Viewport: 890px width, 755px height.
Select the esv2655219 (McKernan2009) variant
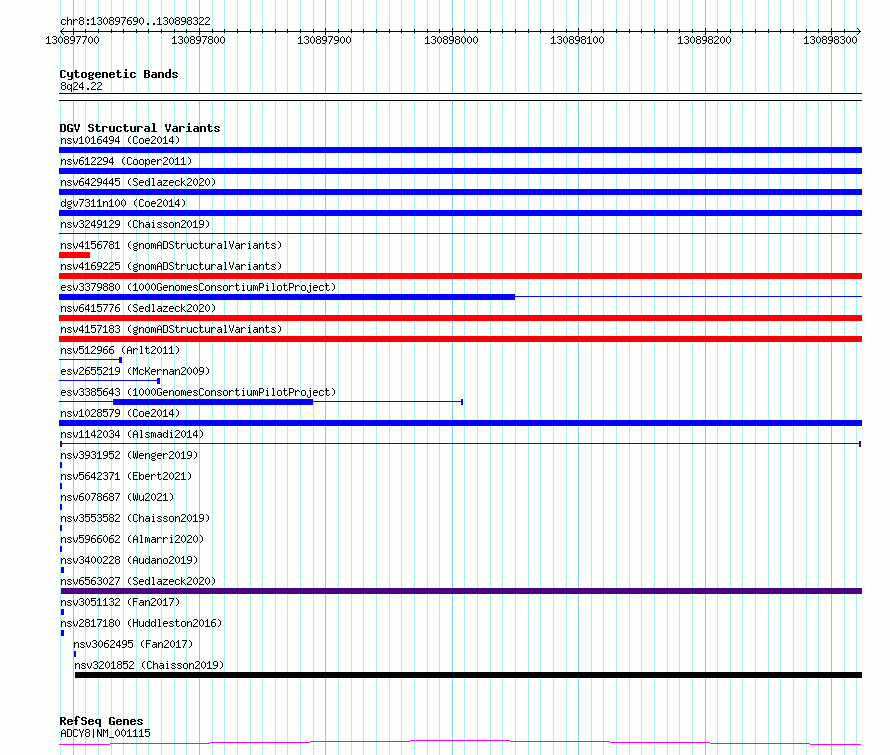(135, 371)
